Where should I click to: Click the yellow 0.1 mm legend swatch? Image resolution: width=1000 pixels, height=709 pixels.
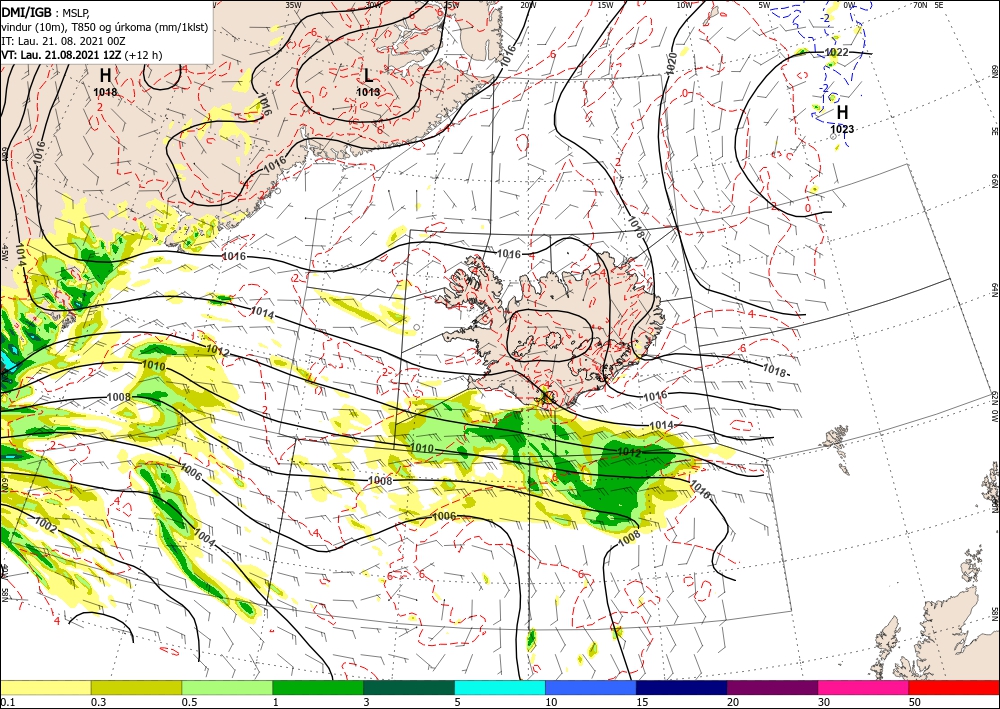pos(45,687)
